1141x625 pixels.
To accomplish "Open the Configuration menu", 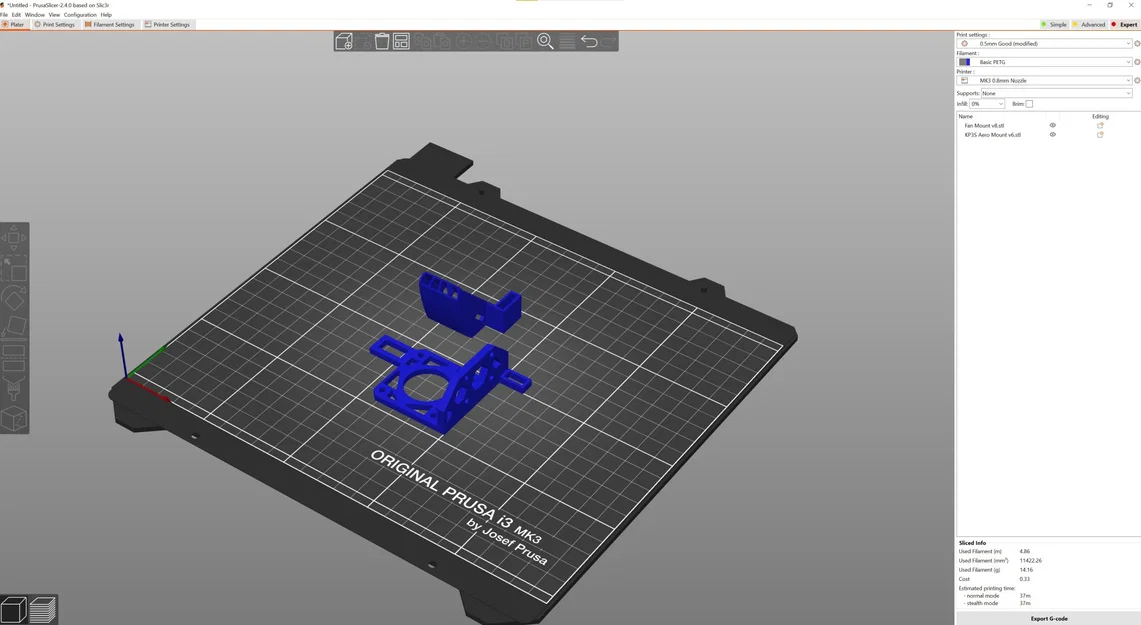I will coord(80,15).
